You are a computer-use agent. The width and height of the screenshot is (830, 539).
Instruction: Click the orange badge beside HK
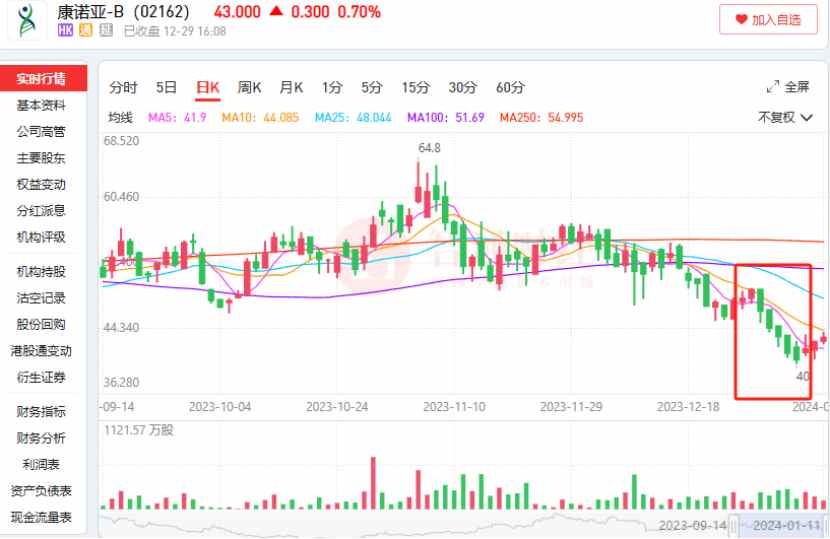click(85, 31)
